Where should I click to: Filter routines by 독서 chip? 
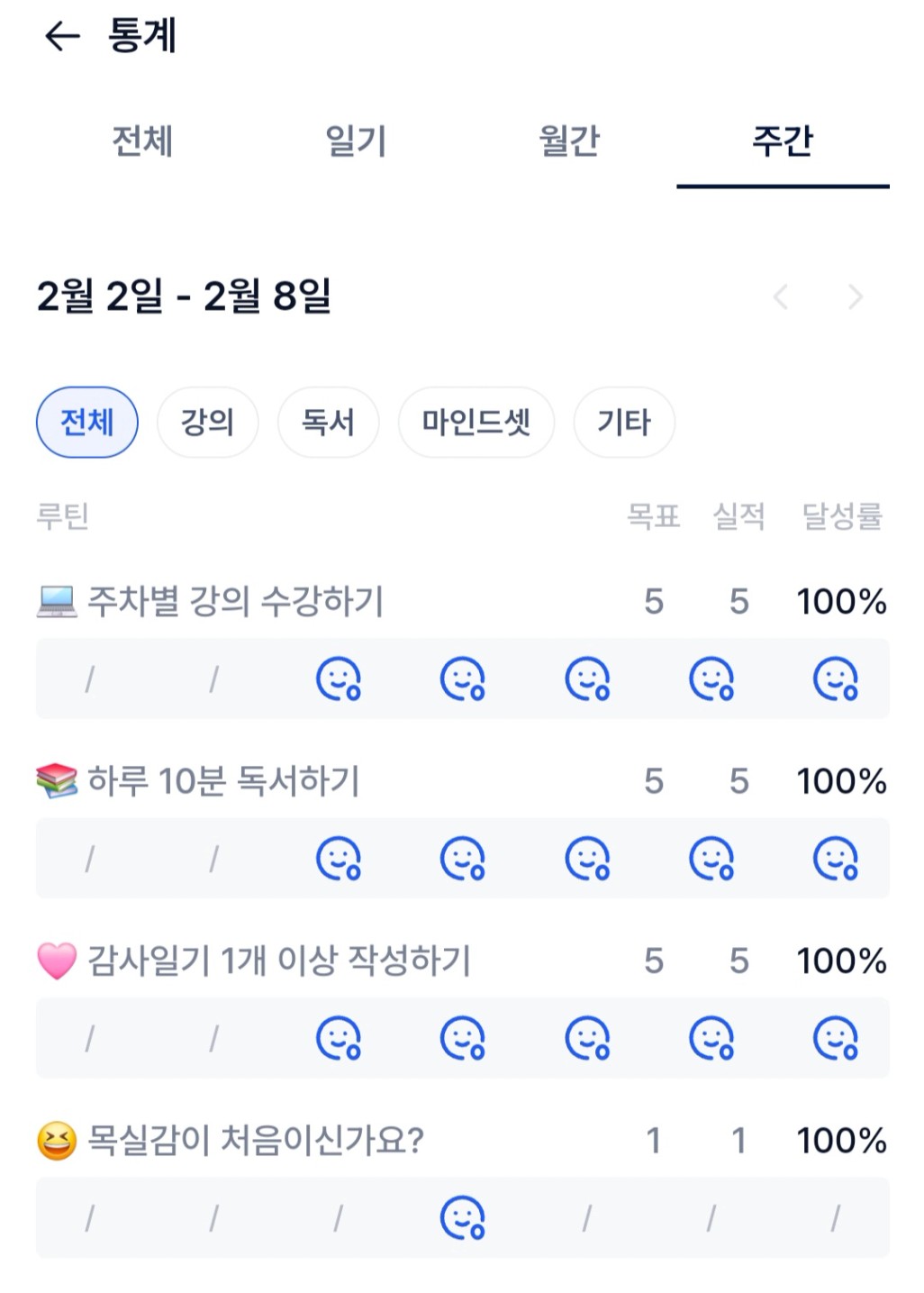tap(328, 422)
